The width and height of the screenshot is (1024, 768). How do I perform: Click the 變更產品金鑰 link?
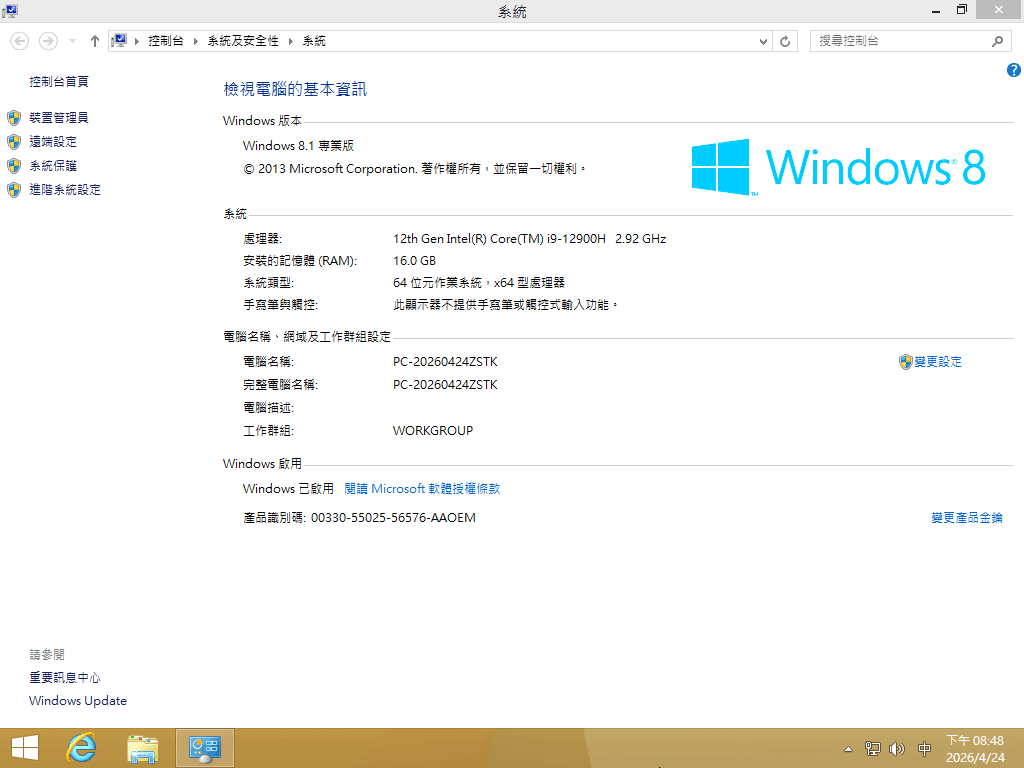pyautogui.click(x=966, y=518)
